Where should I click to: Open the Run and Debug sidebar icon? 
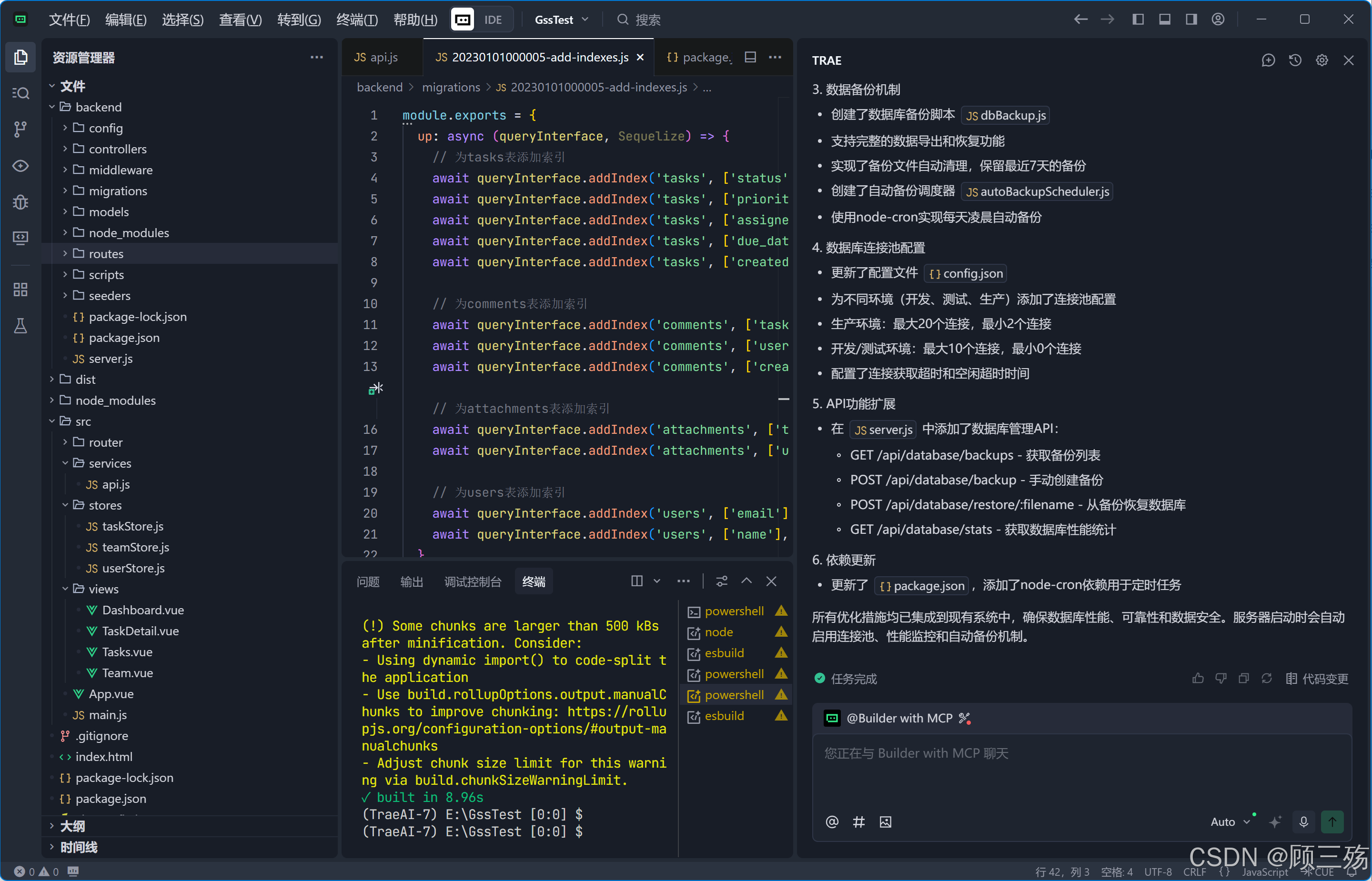click(x=20, y=202)
